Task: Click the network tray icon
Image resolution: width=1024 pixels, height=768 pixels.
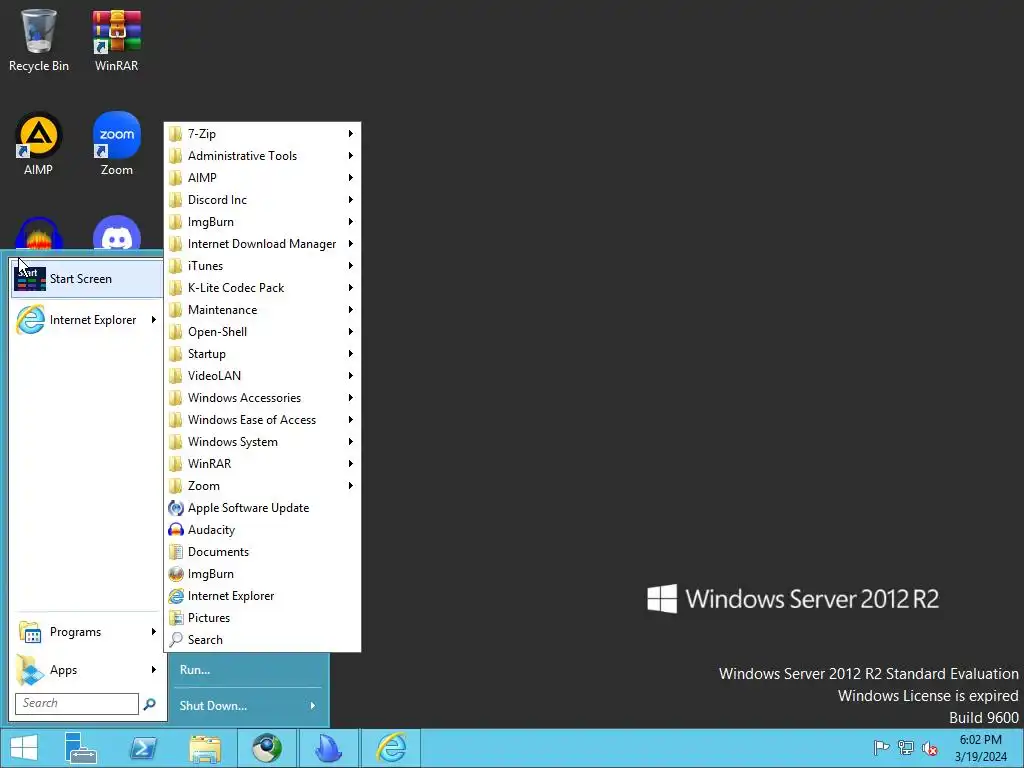Action: [x=905, y=748]
